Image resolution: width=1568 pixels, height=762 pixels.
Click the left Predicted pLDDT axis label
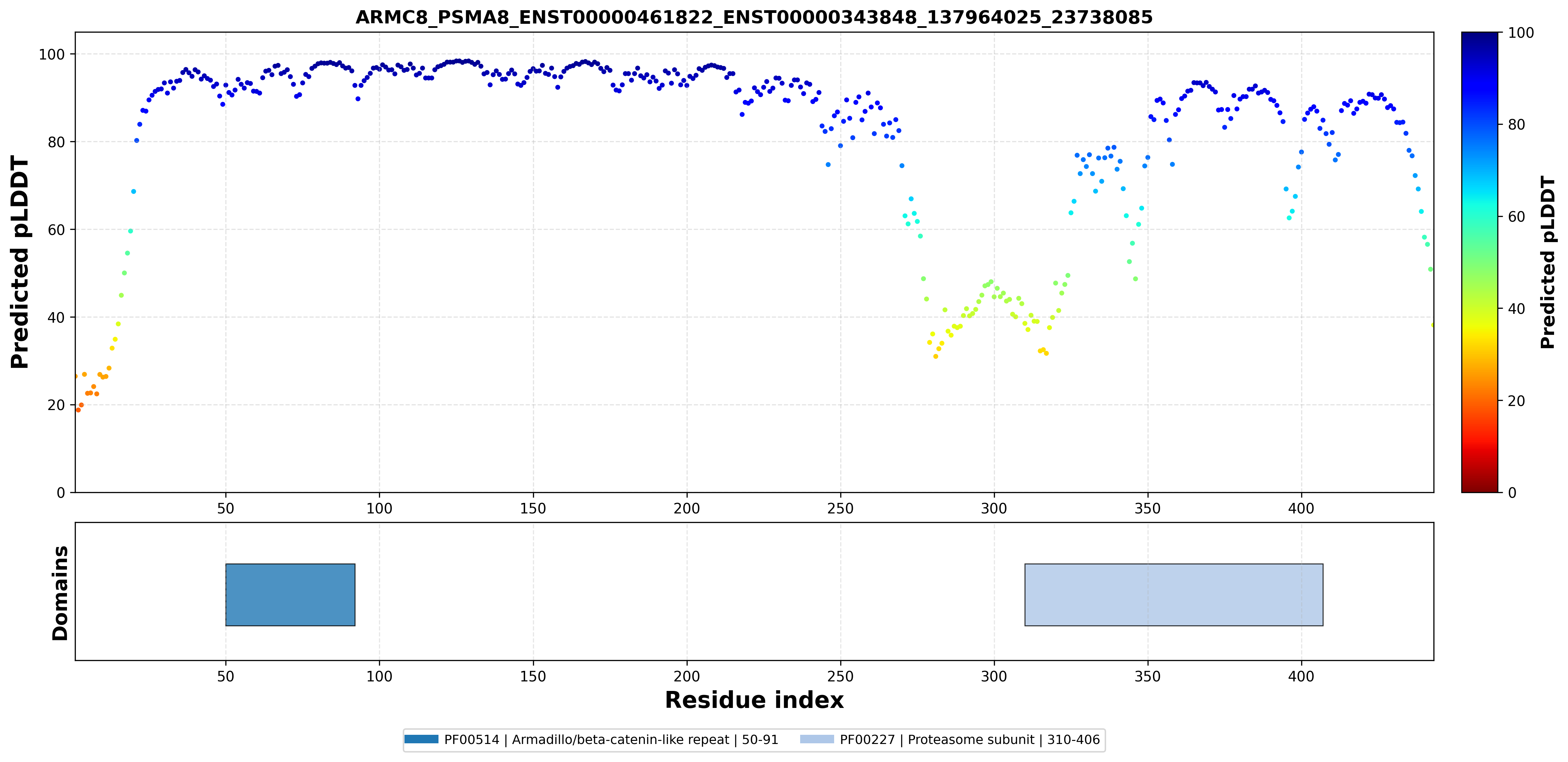pos(20,262)
